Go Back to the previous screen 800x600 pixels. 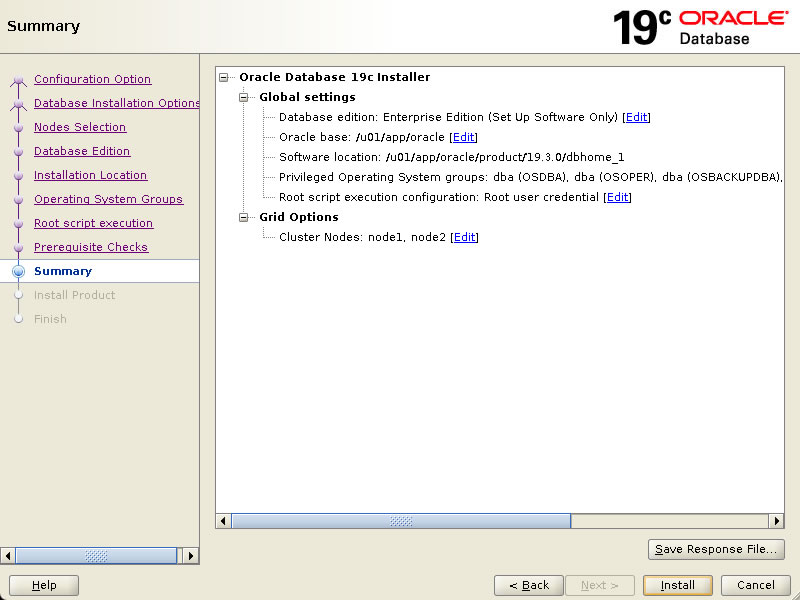(529, 585)
